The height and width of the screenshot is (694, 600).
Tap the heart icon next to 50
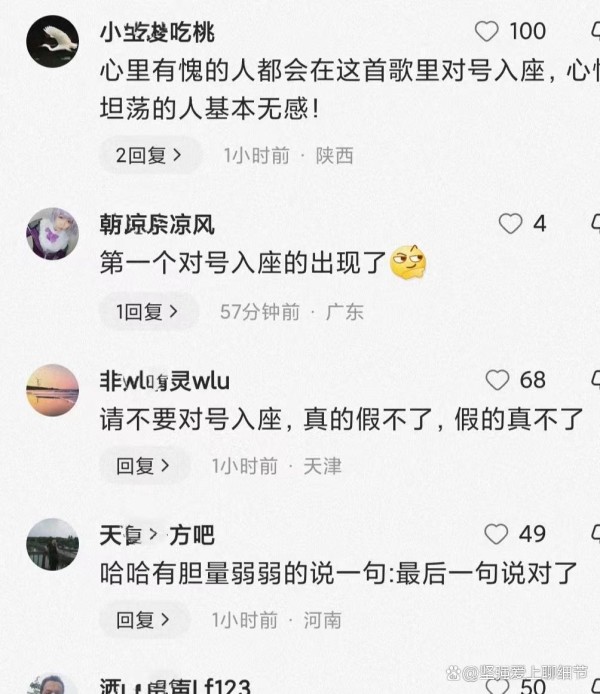[497, 686]
